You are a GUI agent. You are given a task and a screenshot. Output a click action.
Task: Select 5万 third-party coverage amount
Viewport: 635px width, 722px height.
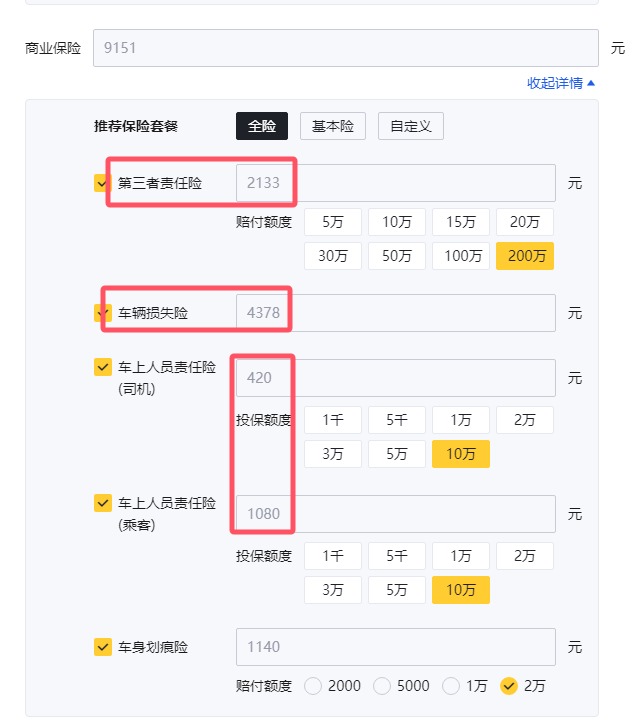[333, 222]
